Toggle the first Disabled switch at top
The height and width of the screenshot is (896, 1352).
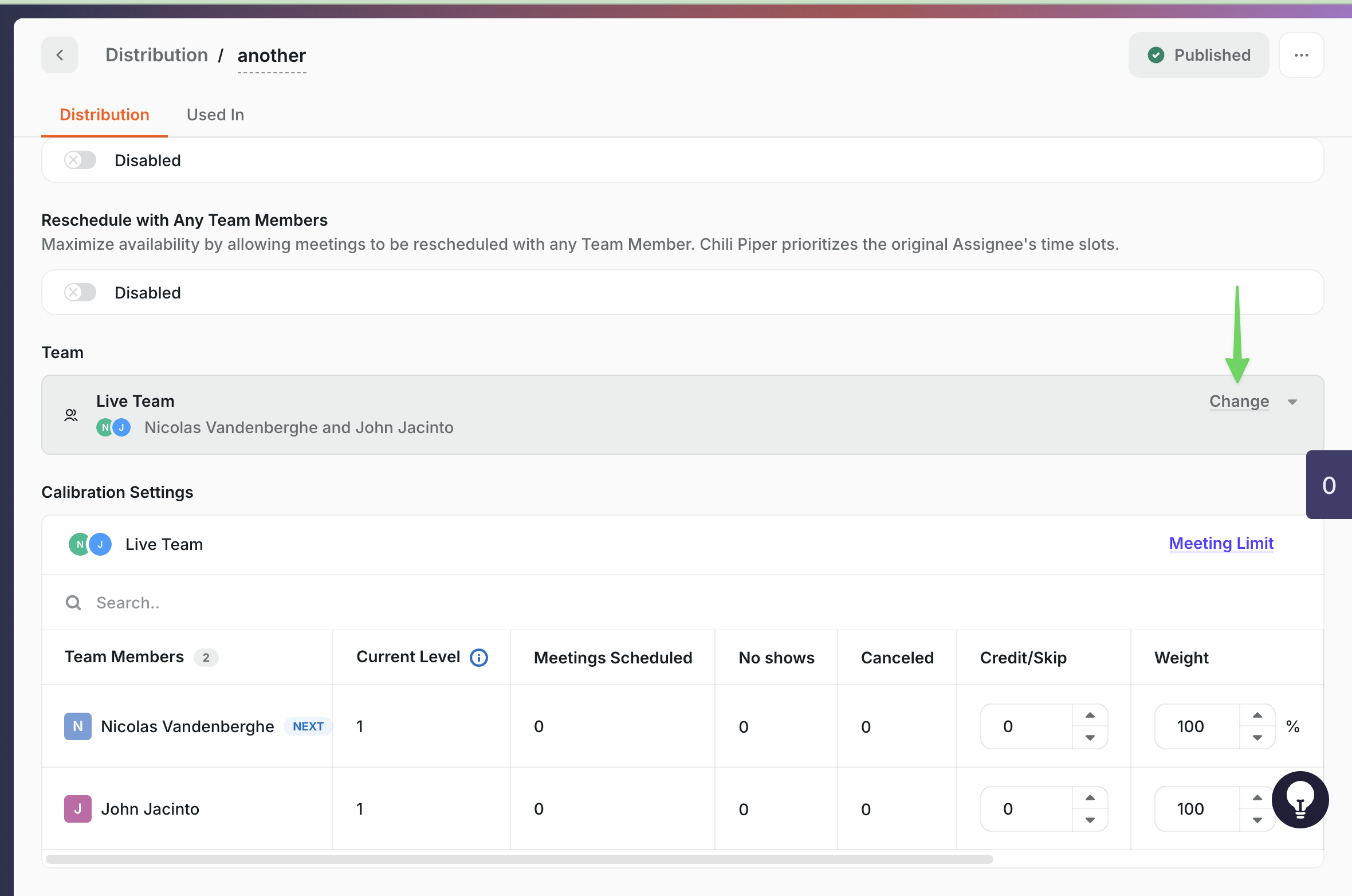click(80, 160)
